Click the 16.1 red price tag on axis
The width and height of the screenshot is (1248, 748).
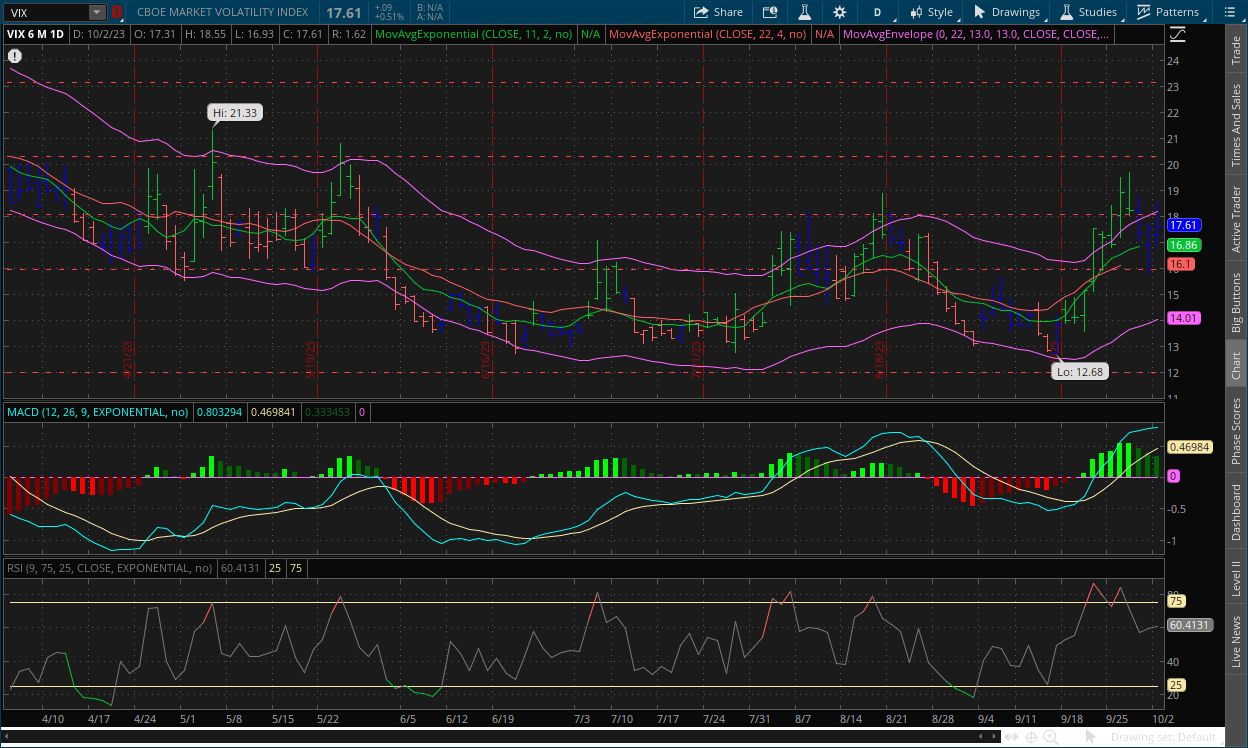(1180, 264)
